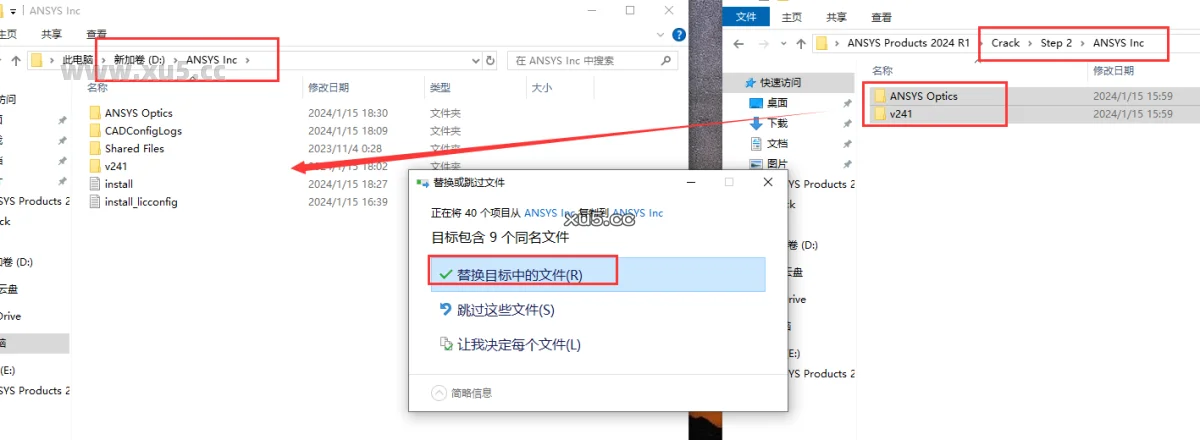Screen dimensions: 1200x440
Task: Select 快速访问 in right navigation pane
Action: click(780, 83)
